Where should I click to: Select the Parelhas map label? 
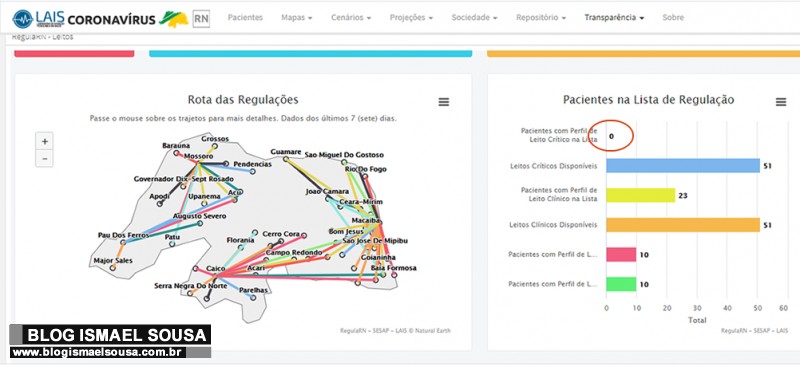click(254, 290)
